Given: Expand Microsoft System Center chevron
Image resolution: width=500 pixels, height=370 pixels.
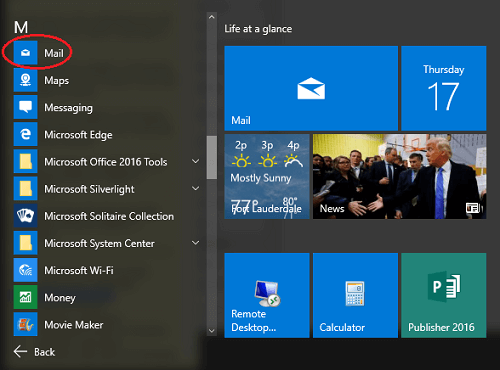Looking at the screenshot, I should [196, 243].
